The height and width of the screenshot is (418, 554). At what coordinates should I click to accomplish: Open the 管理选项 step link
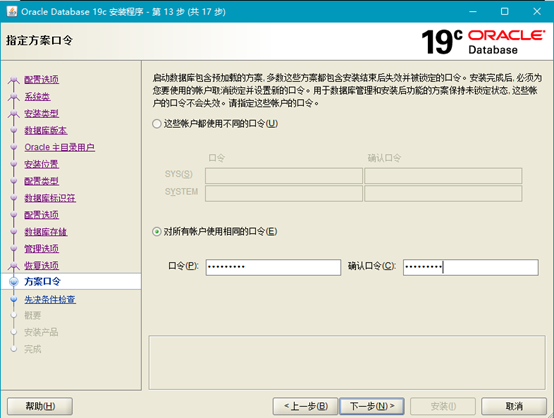point(41,249)
